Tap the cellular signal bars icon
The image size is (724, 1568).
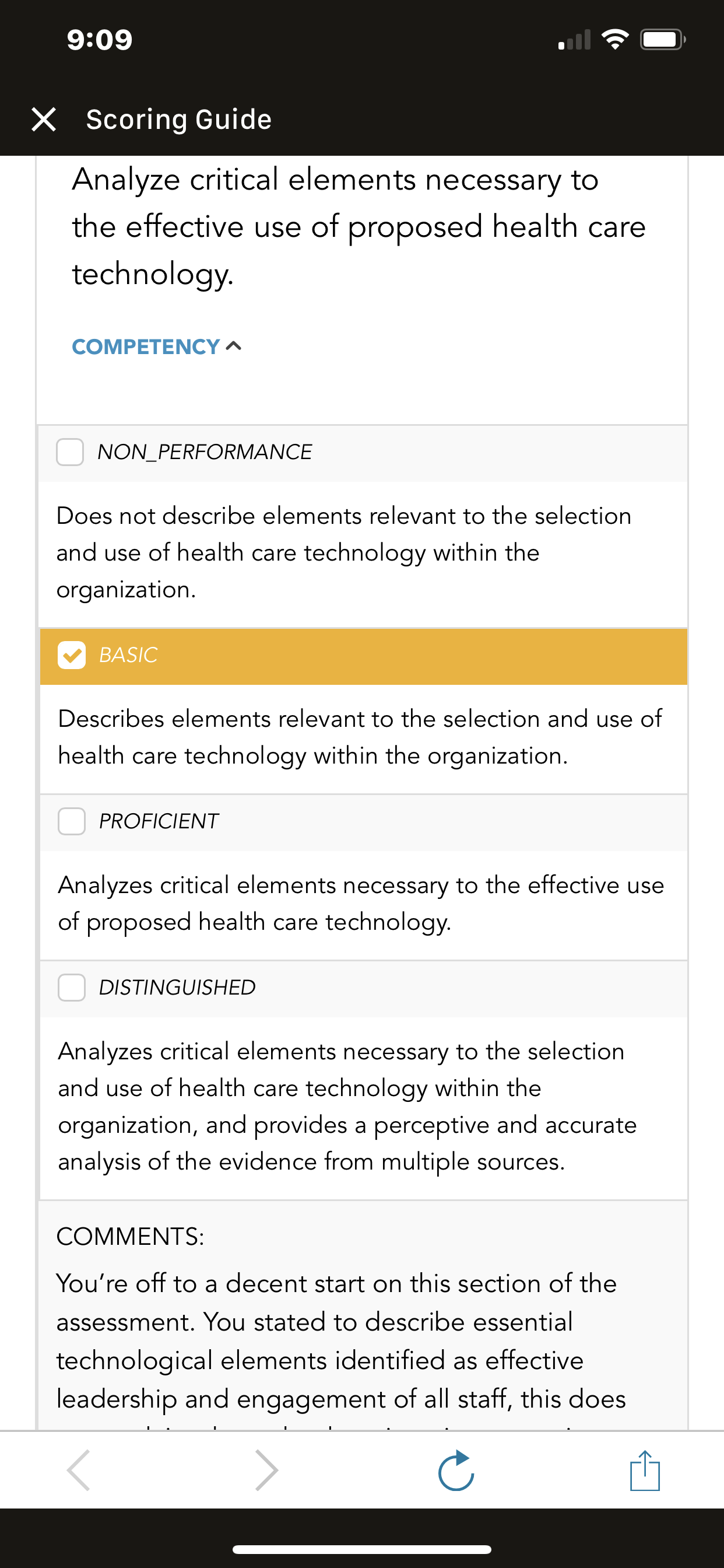(574, 40)
